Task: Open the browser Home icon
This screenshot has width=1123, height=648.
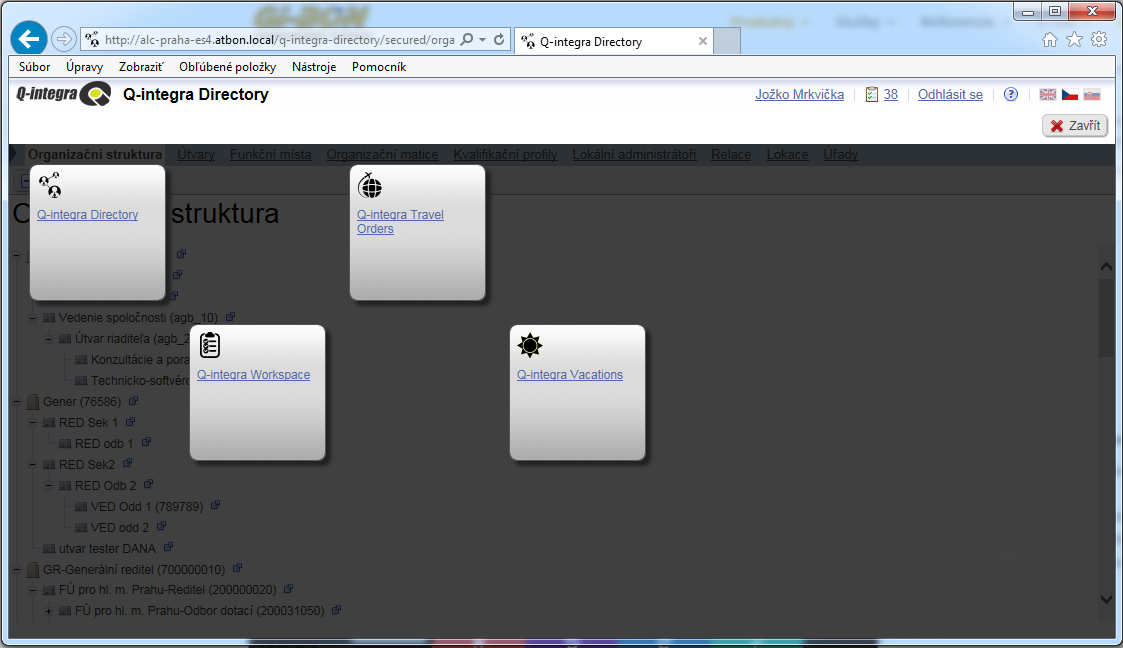Action: tap(1050, 40)
